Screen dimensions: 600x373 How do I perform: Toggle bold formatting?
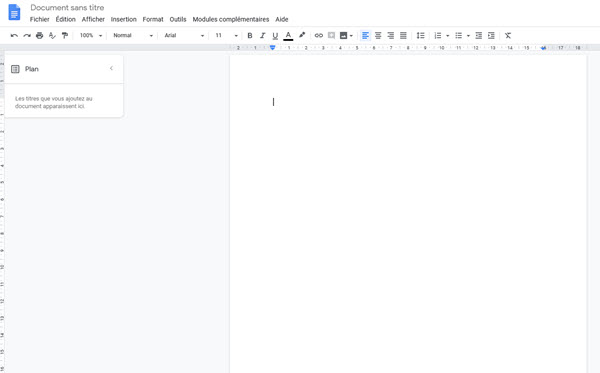[250, 36]
